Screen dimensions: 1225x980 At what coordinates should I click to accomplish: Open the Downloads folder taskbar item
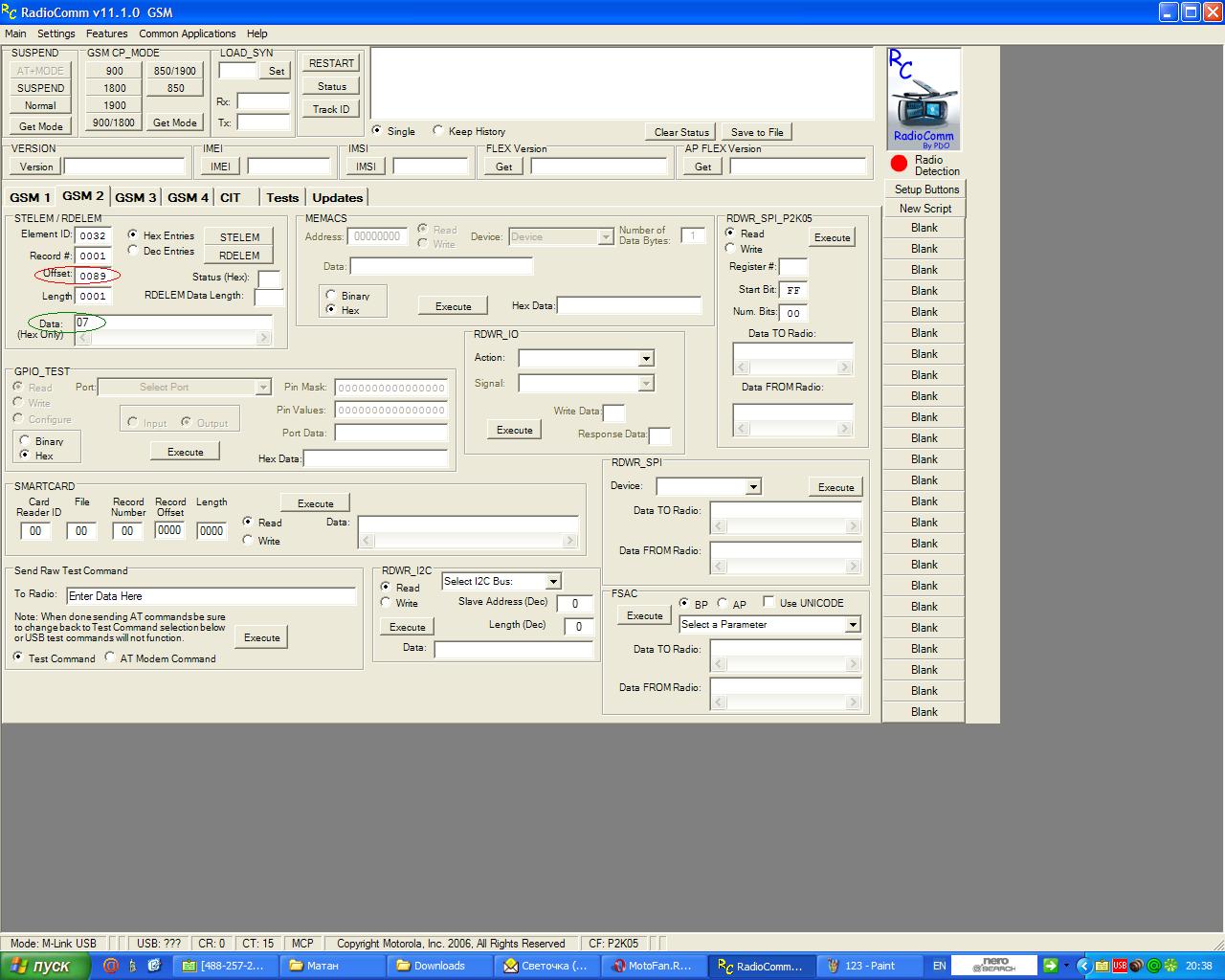(x=439, y=966)
